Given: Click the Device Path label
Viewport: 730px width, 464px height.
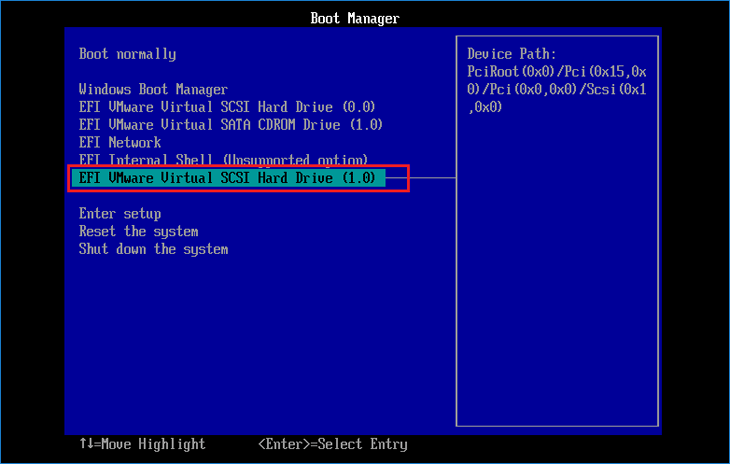Looking at the screenshot, I should pos(512,54).
